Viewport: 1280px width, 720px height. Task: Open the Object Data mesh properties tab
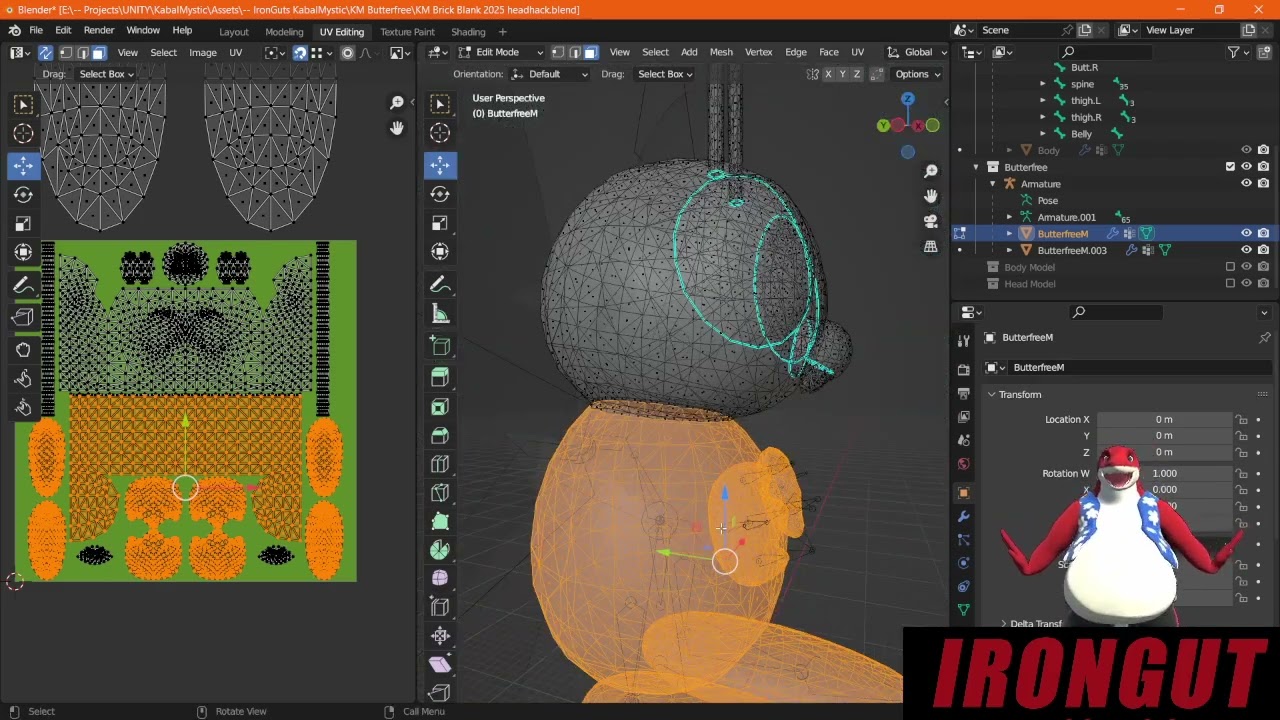pos(963,609)
